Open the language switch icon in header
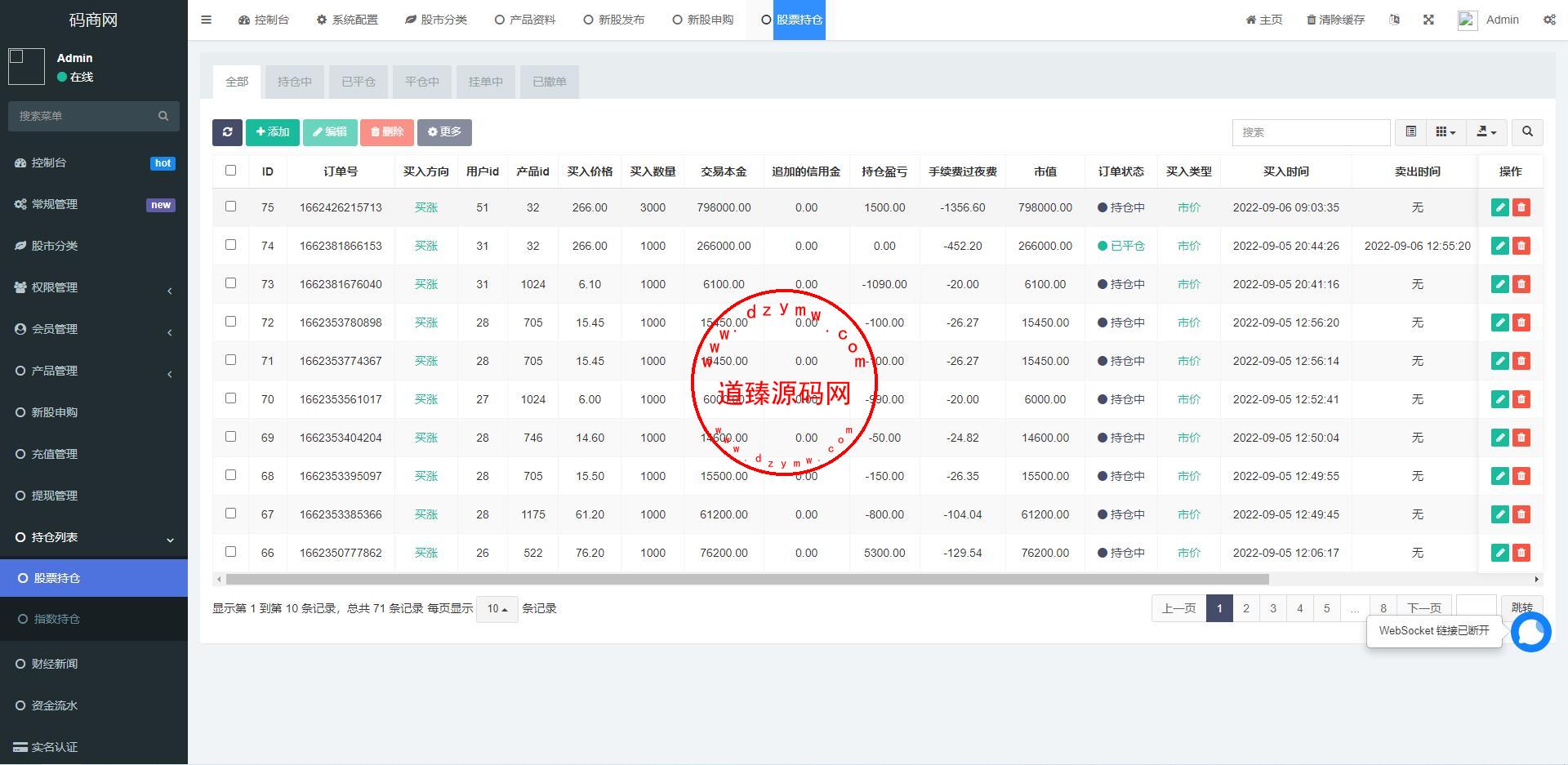1568x765 pixels. pyautogui.click(x=1394, y=20)
